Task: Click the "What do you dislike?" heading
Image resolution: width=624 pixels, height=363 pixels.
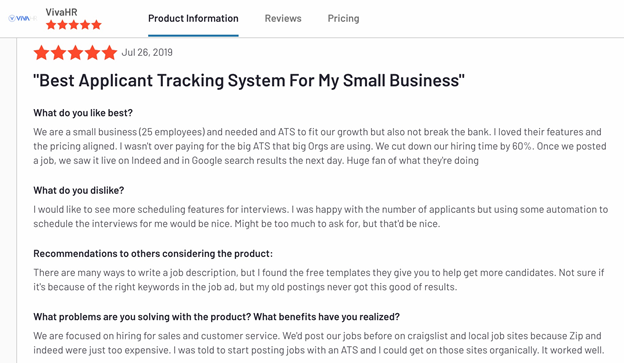Action: (78, 191)
